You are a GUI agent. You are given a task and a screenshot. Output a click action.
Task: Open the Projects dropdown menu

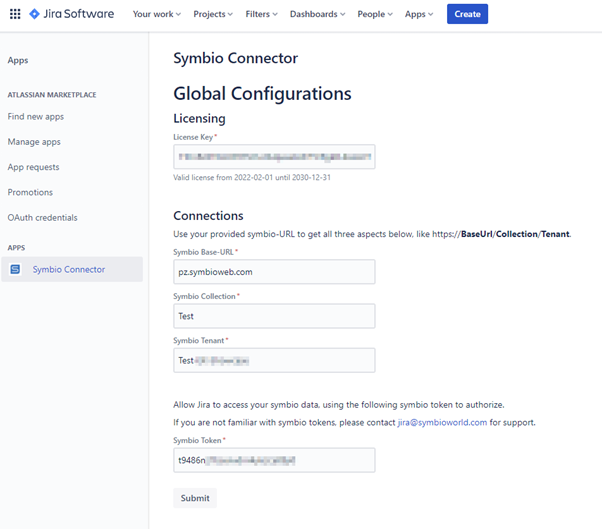click(213, 14)
